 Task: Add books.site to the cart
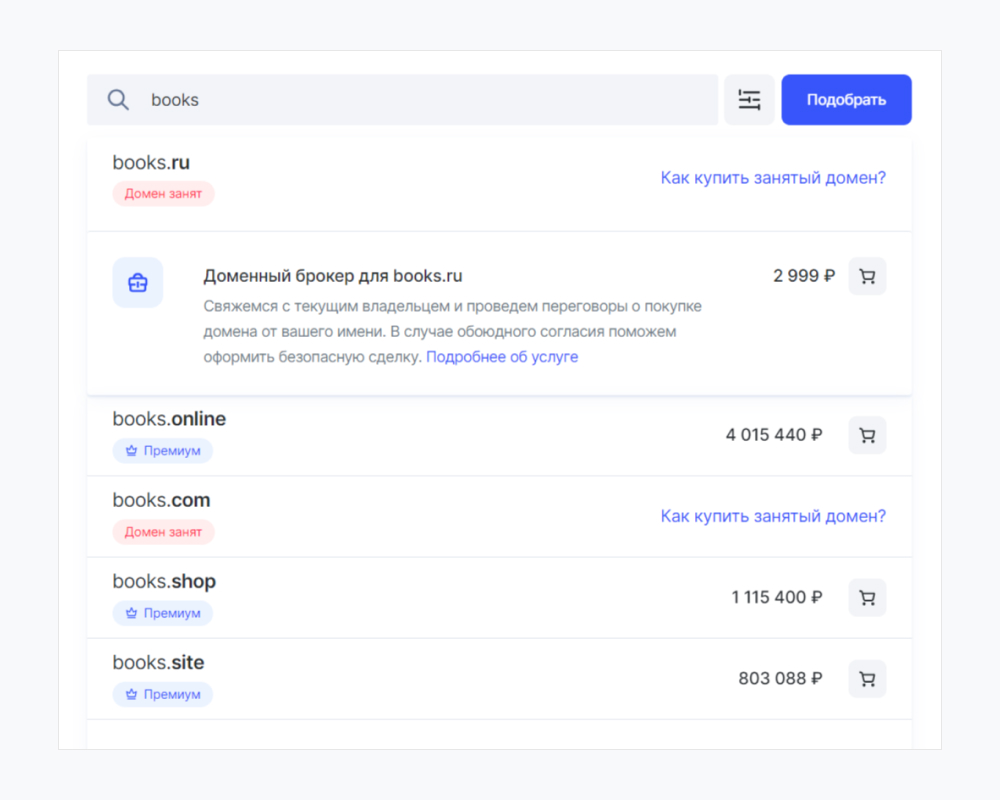pos(867,678)
